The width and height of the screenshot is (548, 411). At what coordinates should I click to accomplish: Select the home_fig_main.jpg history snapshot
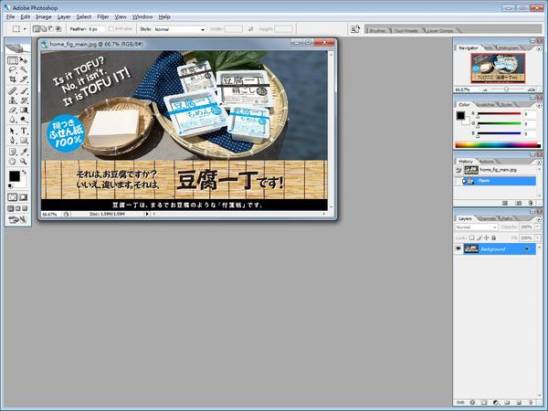click(x=500, y=170)
